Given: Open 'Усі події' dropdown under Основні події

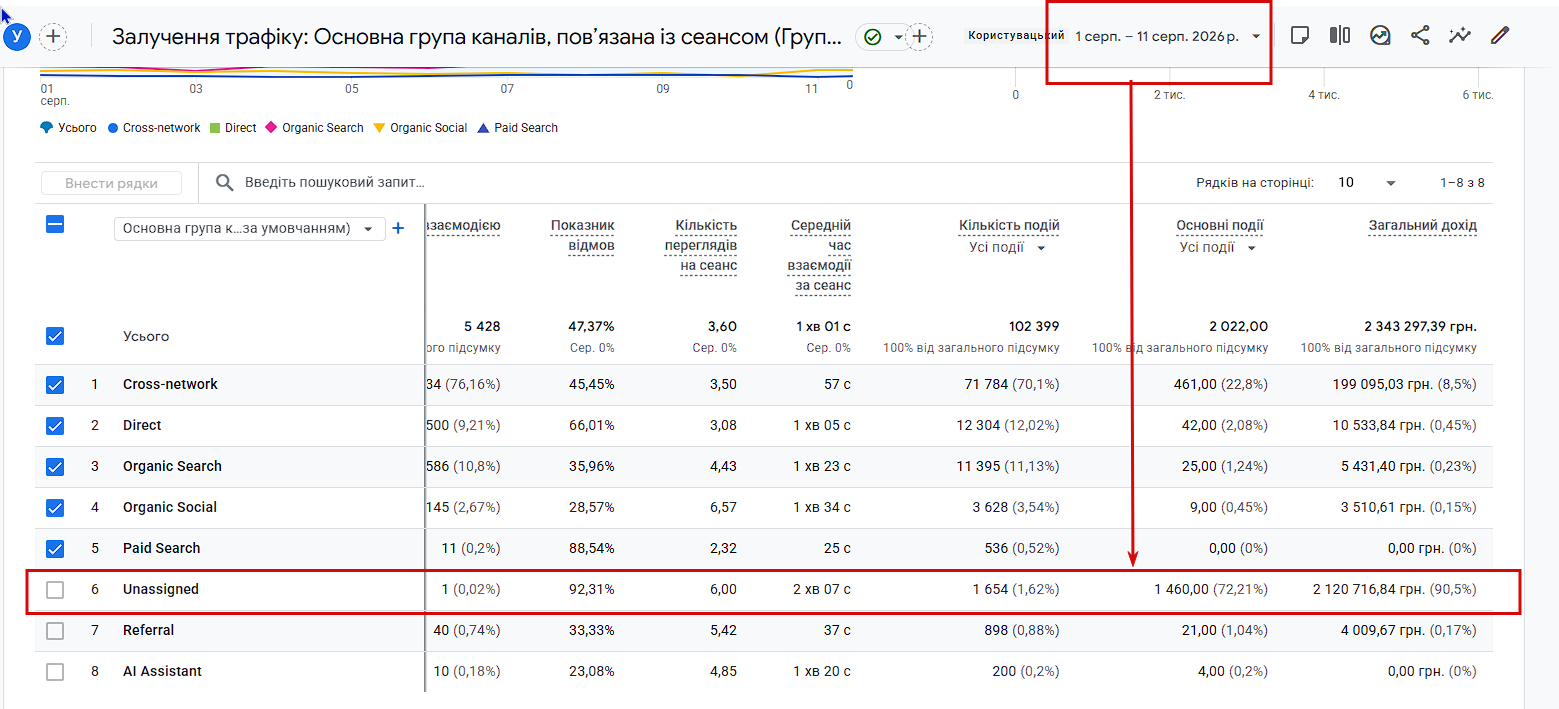Looking at the screenshot, I should coord(1218,248).
